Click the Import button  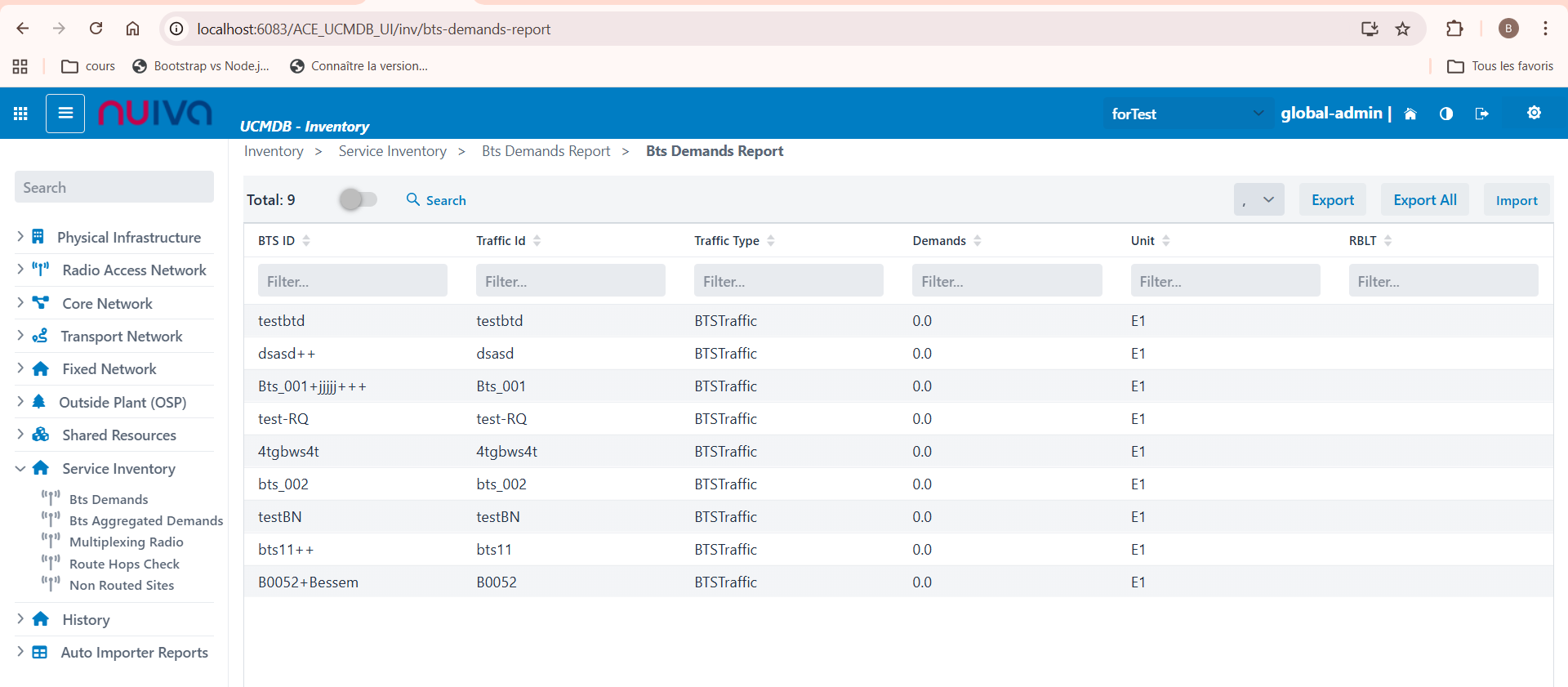1516,200
